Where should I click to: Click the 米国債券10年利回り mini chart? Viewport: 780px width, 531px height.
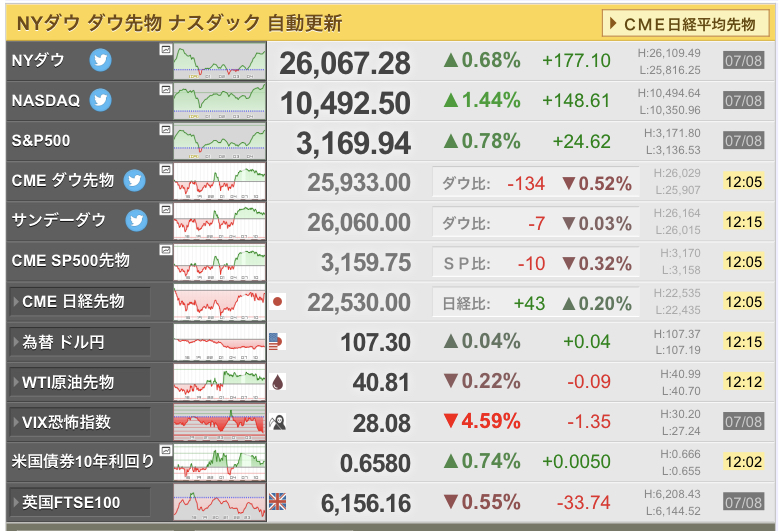tap(220, 462)
